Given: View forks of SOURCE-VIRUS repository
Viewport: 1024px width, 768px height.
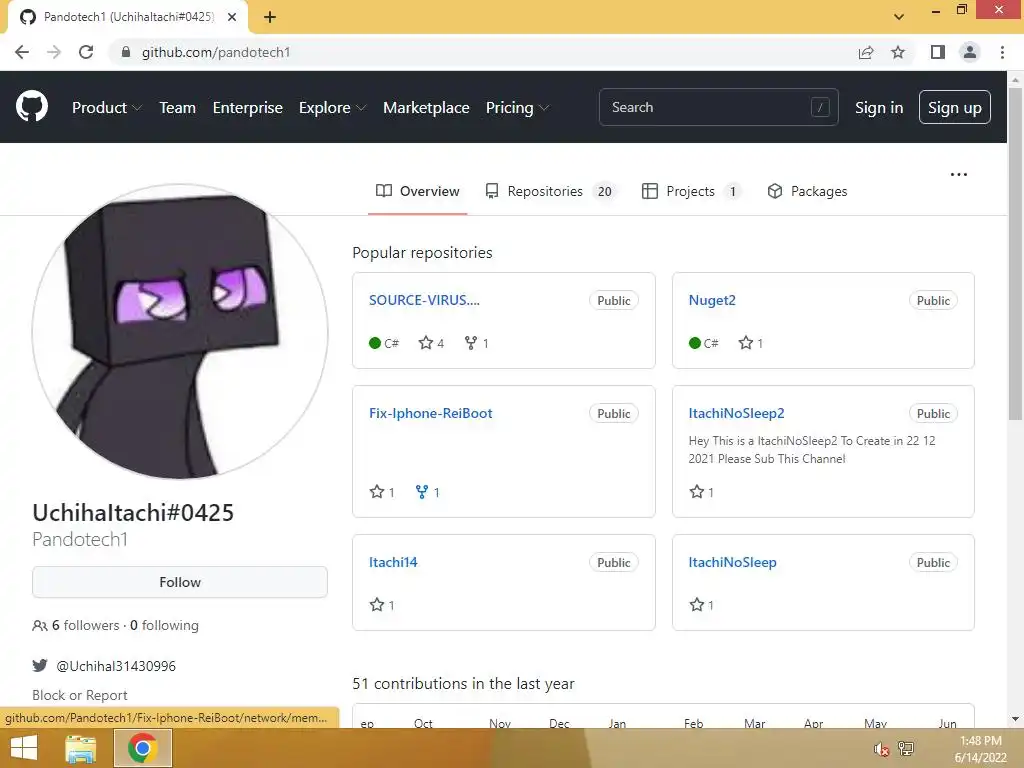Looking at the screenshot, I should (476, 343).
